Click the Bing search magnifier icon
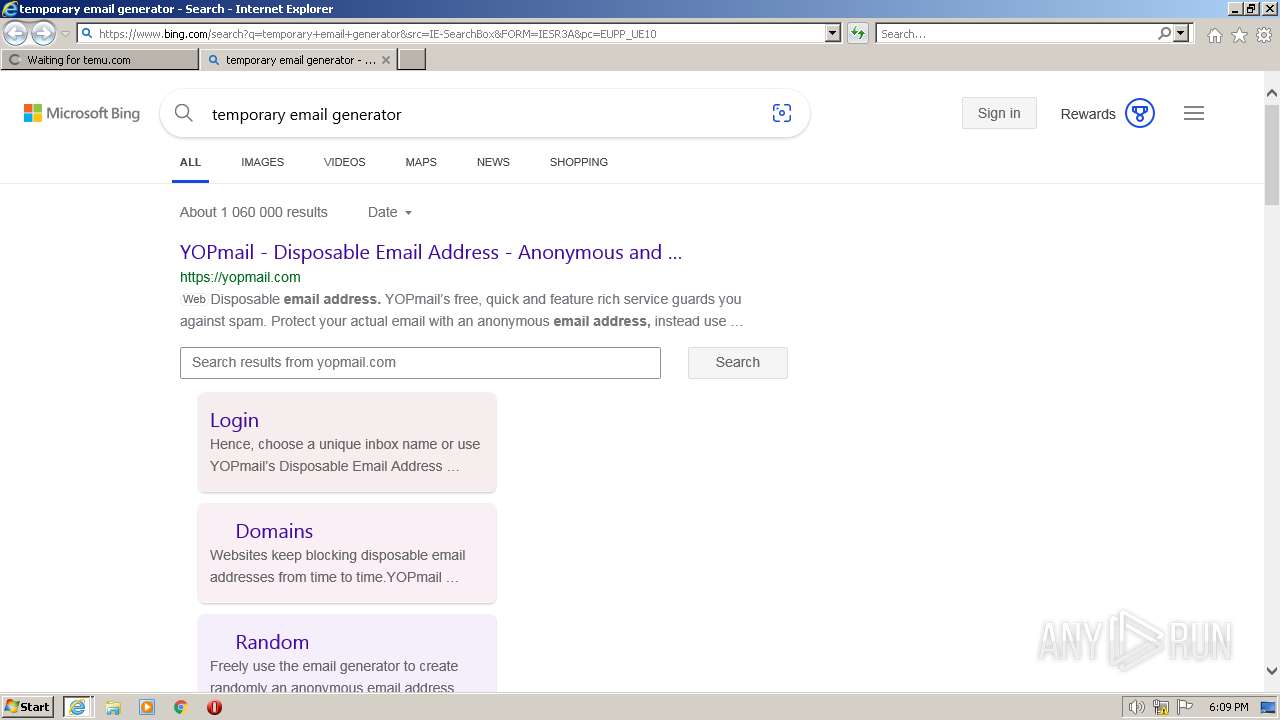This screenshot has height=720, width=1280. (184, 113)
